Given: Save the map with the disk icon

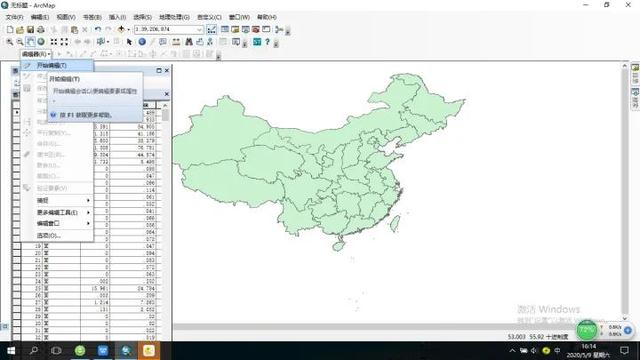Looking at the screenshot, I should 30,30.
